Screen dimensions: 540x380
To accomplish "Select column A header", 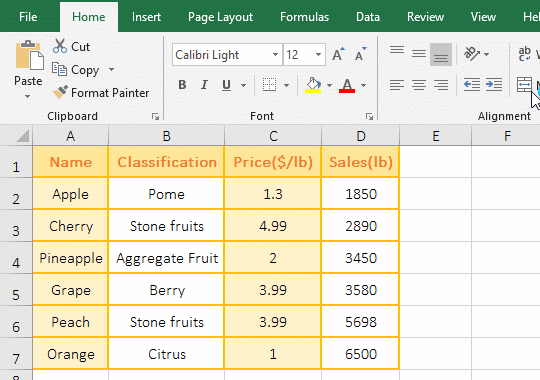I will tap(71, 136).
